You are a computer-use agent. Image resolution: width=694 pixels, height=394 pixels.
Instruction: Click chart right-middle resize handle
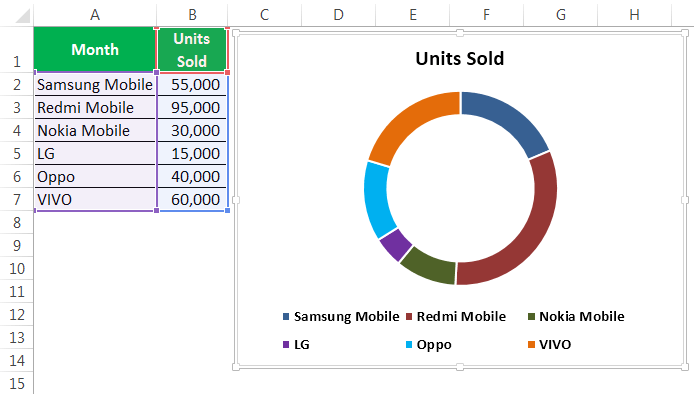[685, 200]
